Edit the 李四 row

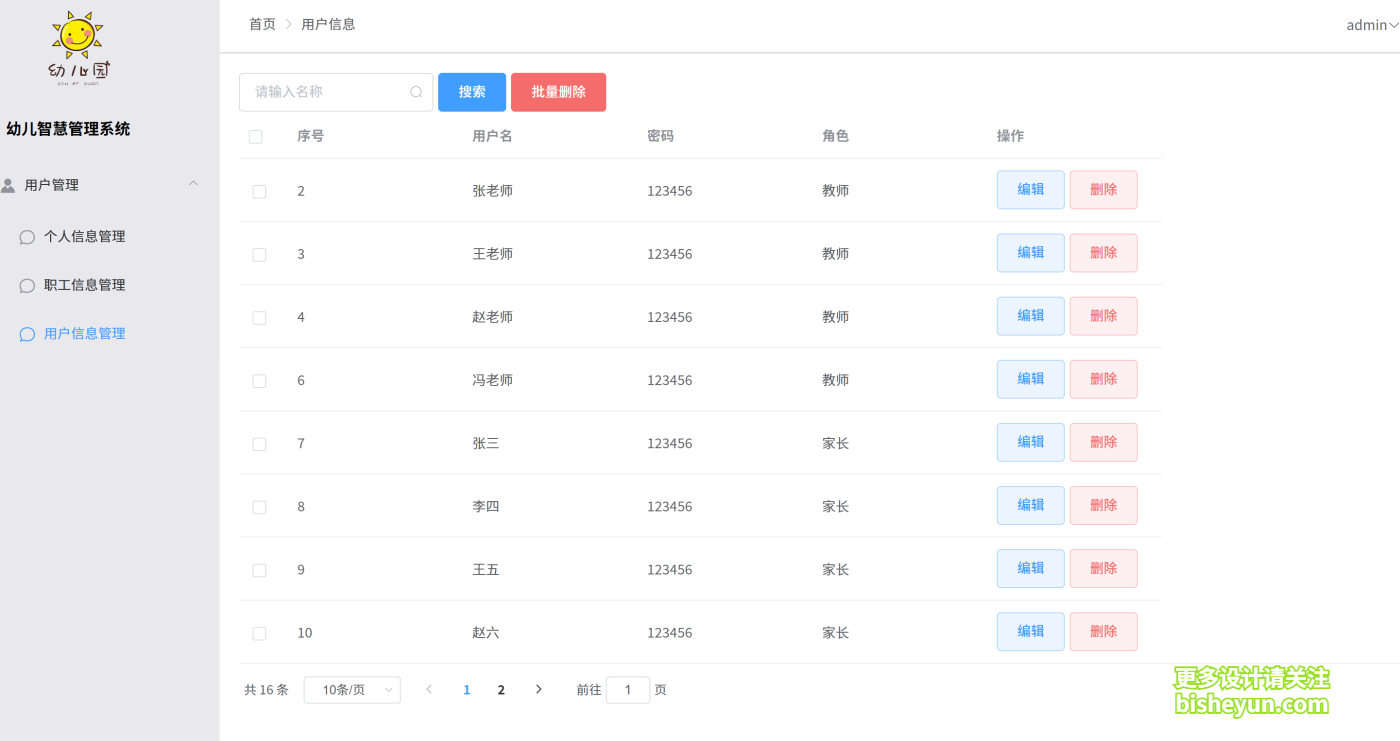tap(1031, 505)
